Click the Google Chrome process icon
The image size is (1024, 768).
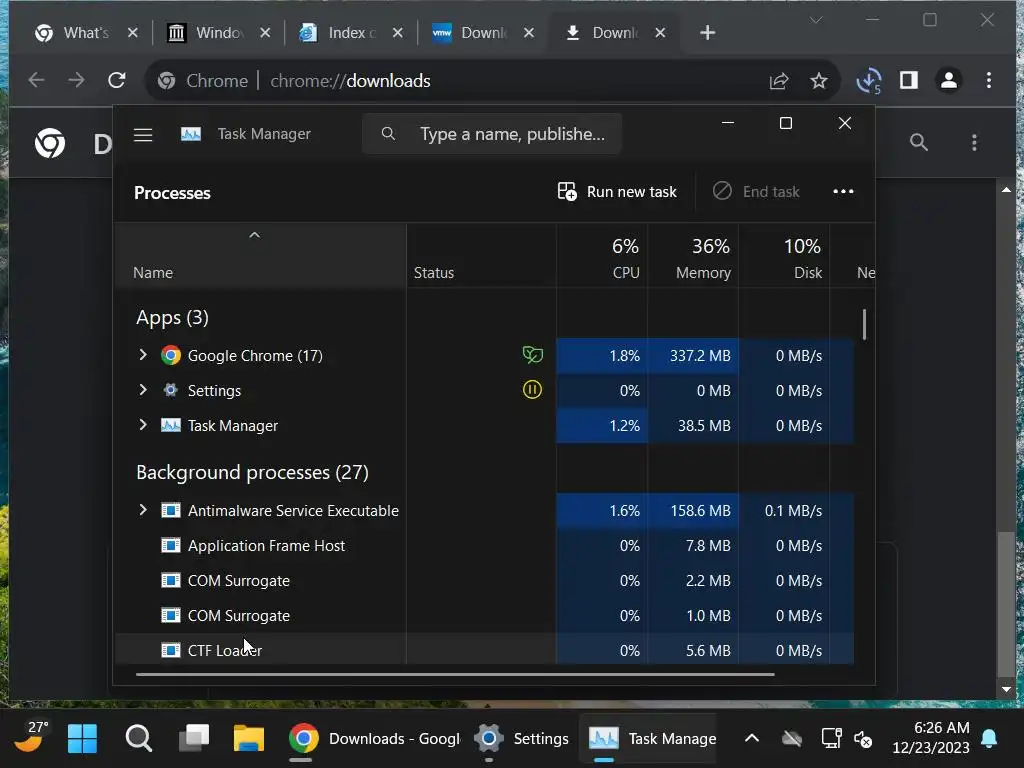pos(171,355)
